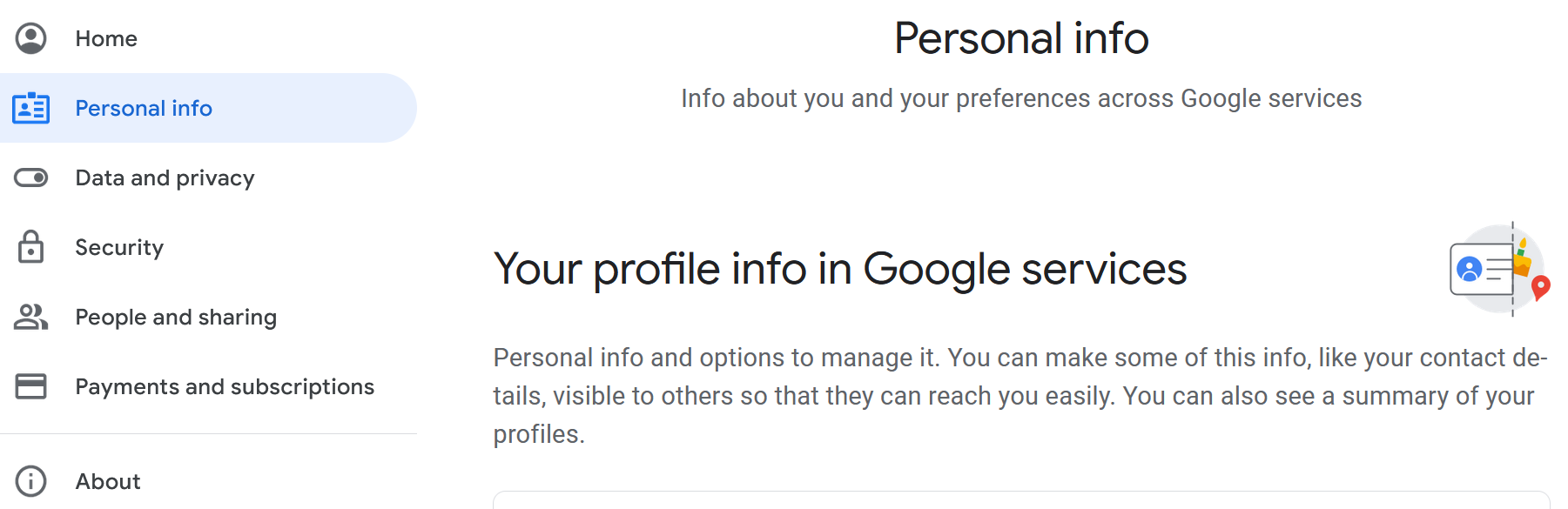Click the About info circle icon
The width and height of the screenshot is (1568, 509).
click(x=31, y=481)
